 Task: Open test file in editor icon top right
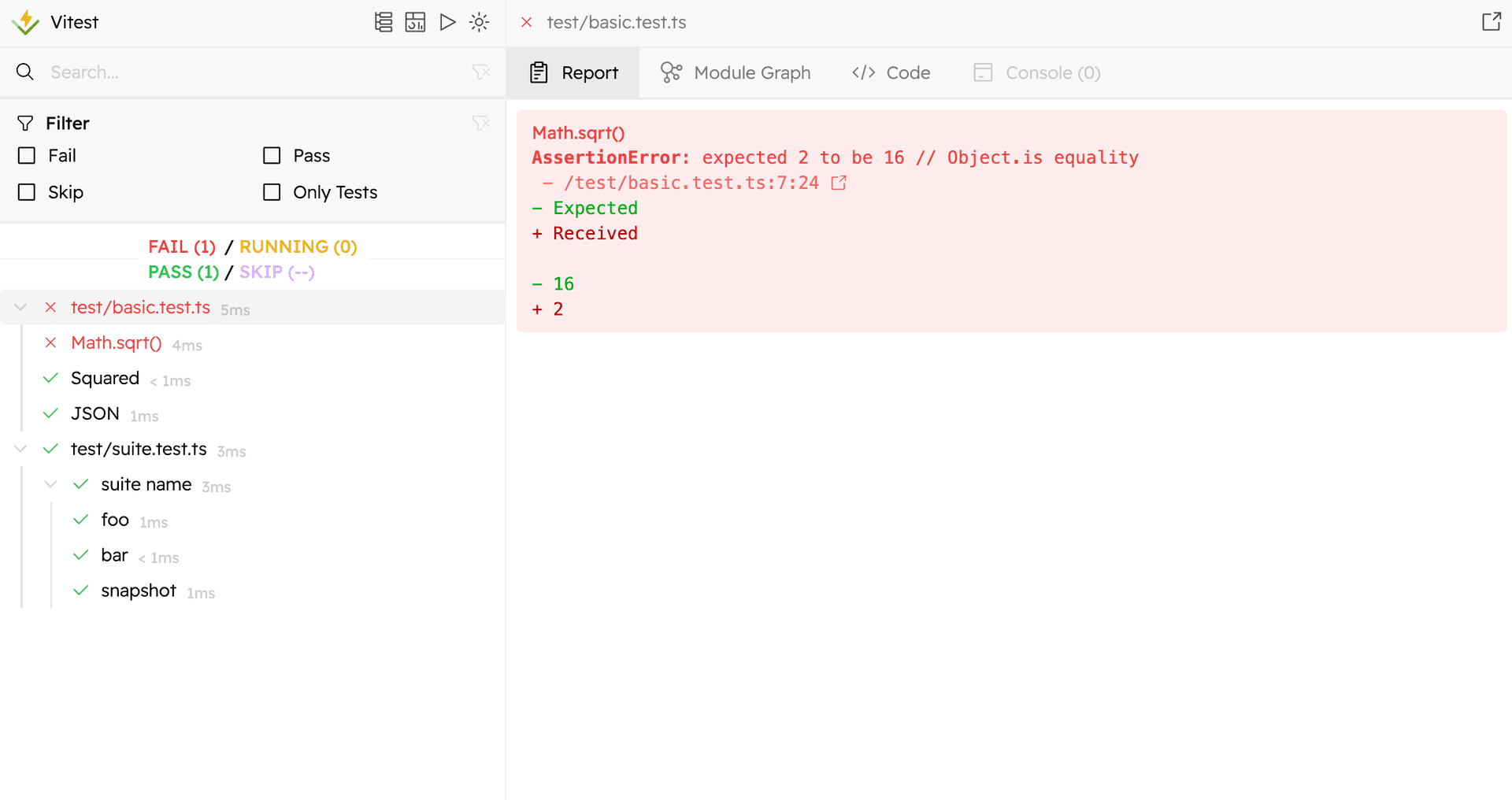click(x=1491, y=22)
